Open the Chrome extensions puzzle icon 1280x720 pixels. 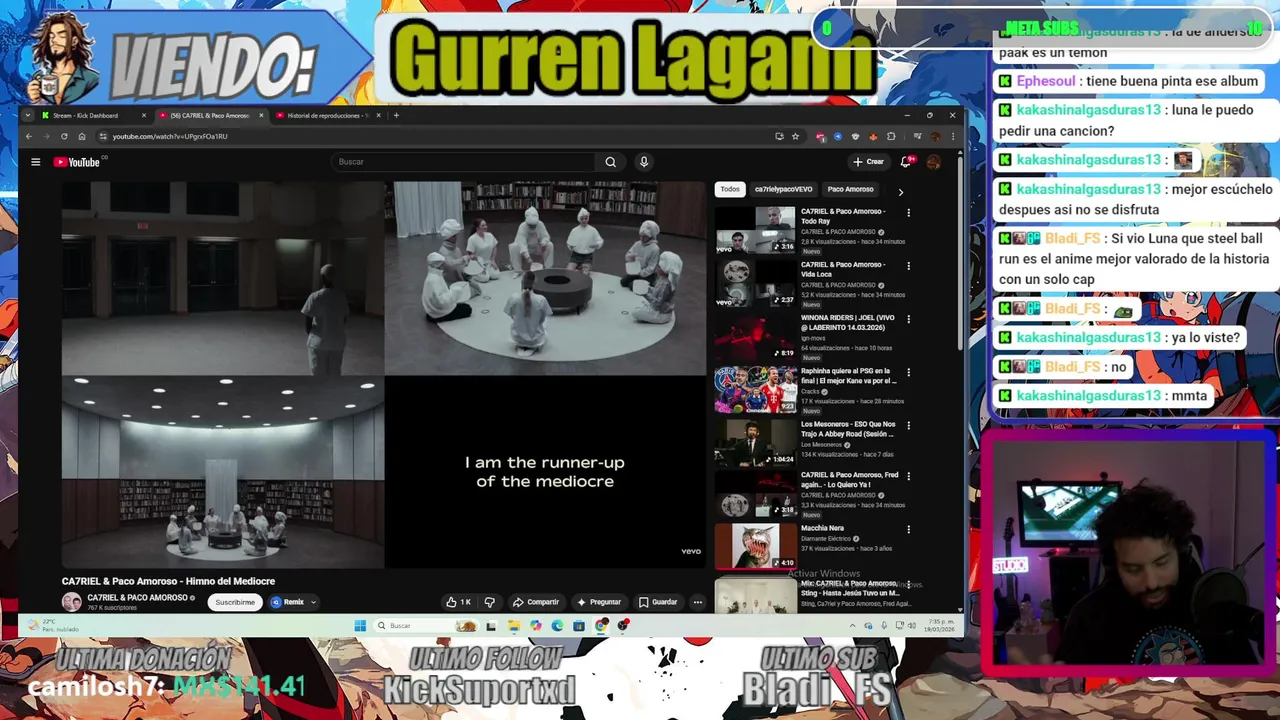(x=891, y=136)
